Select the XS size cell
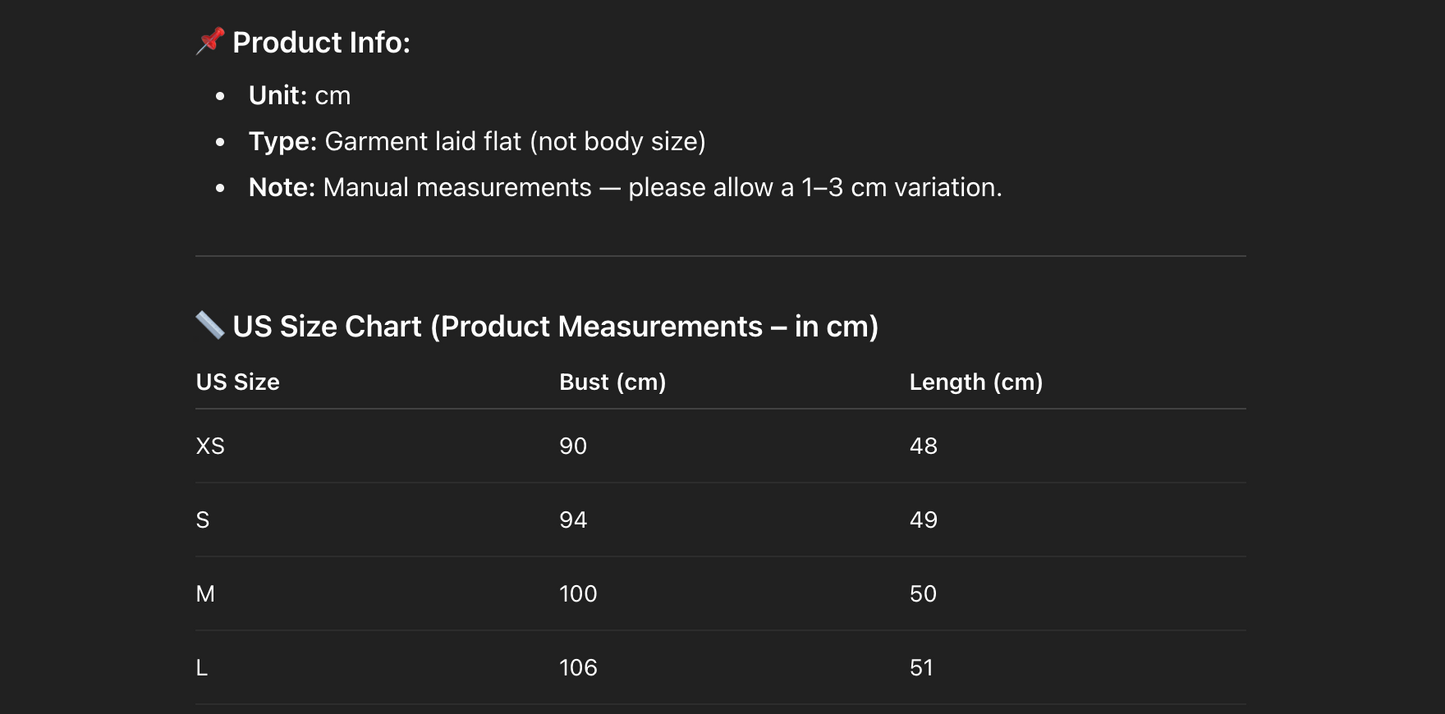Viewport: 1445px width, 714px height. coord(210,446)
